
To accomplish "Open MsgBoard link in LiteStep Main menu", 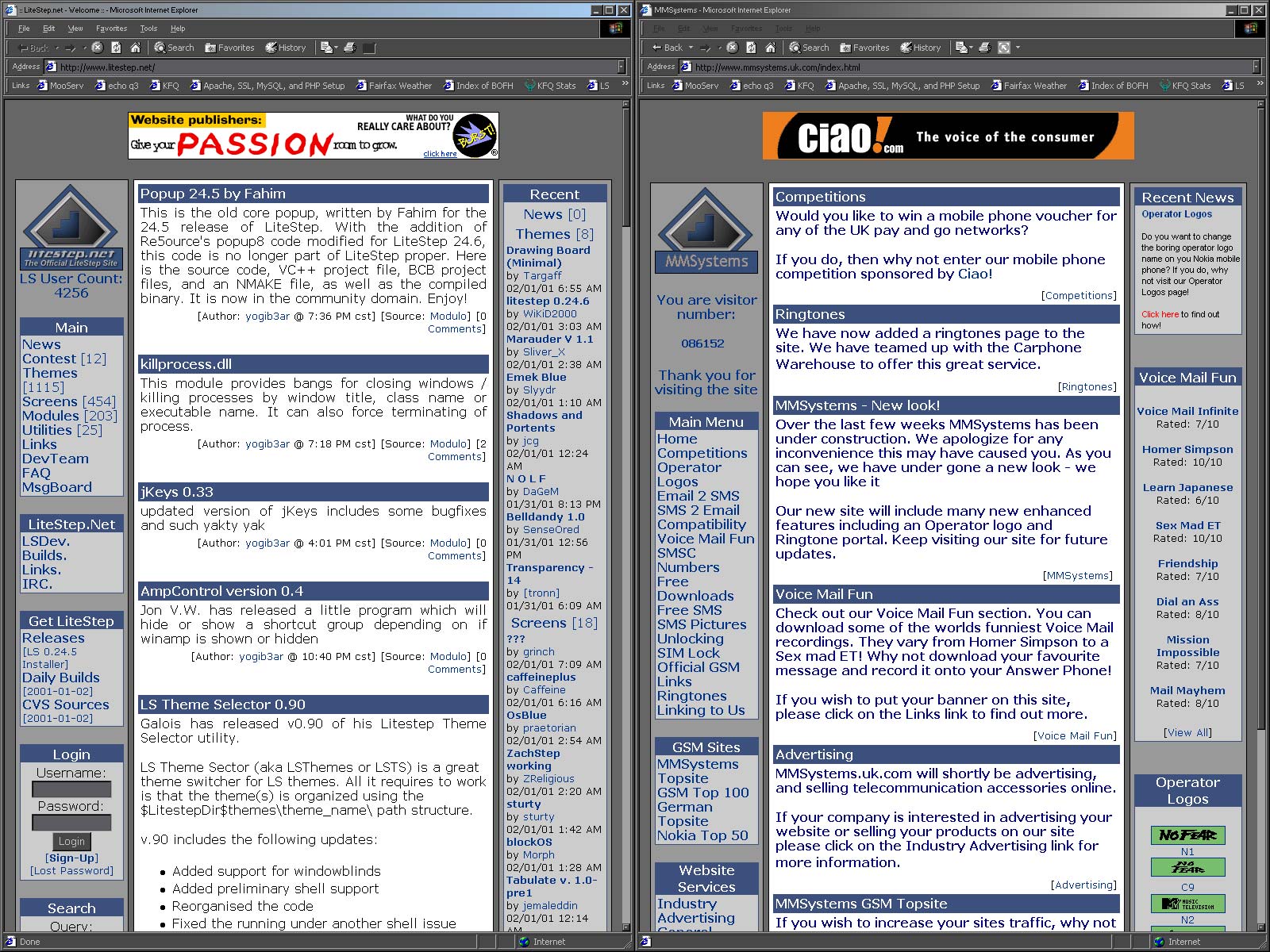I will (57, 487).
